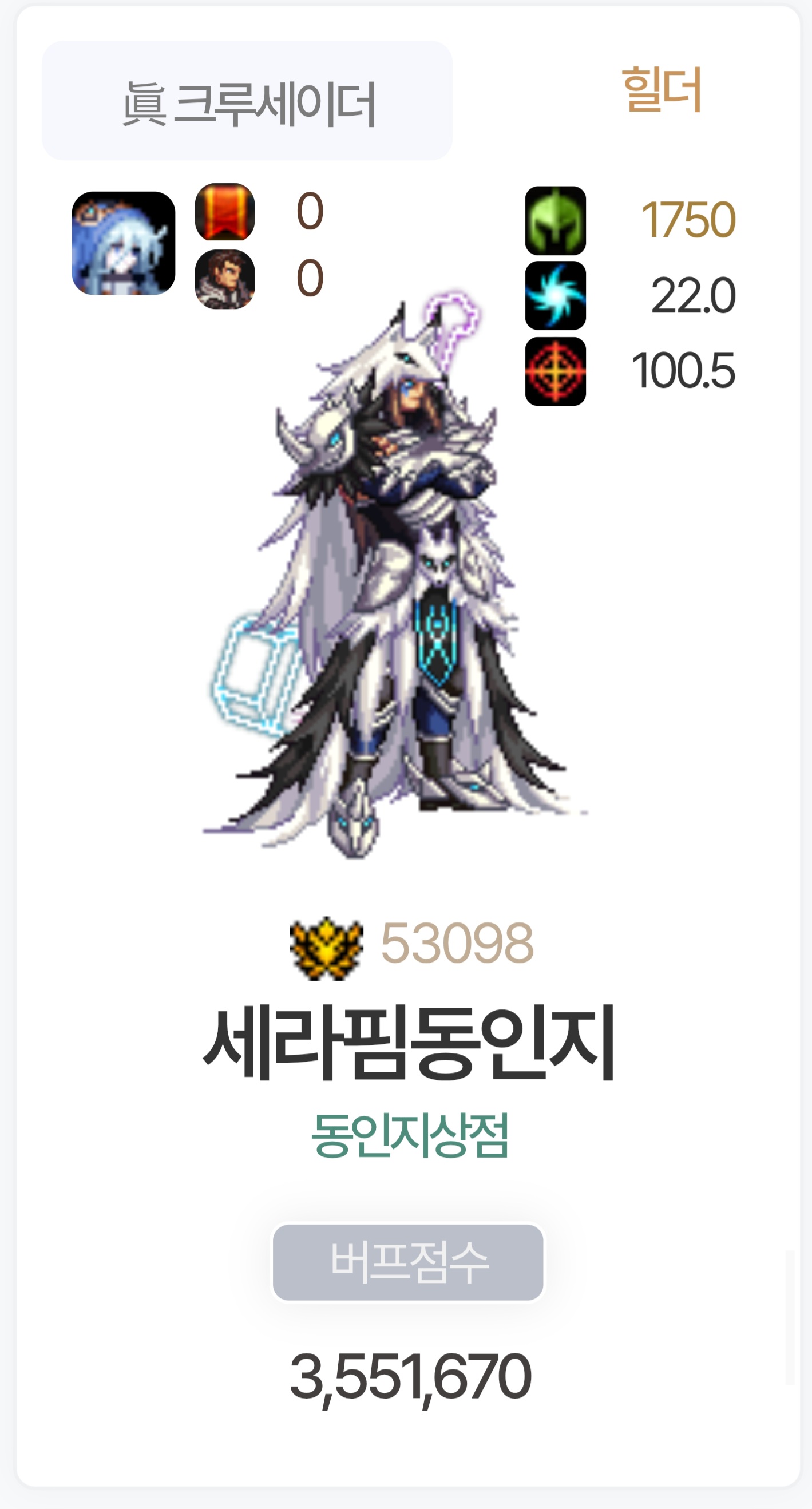This screenshot has height=1509, width=812.
Task: Click the 0 count beside man portrait
Action: pos(310,278)
